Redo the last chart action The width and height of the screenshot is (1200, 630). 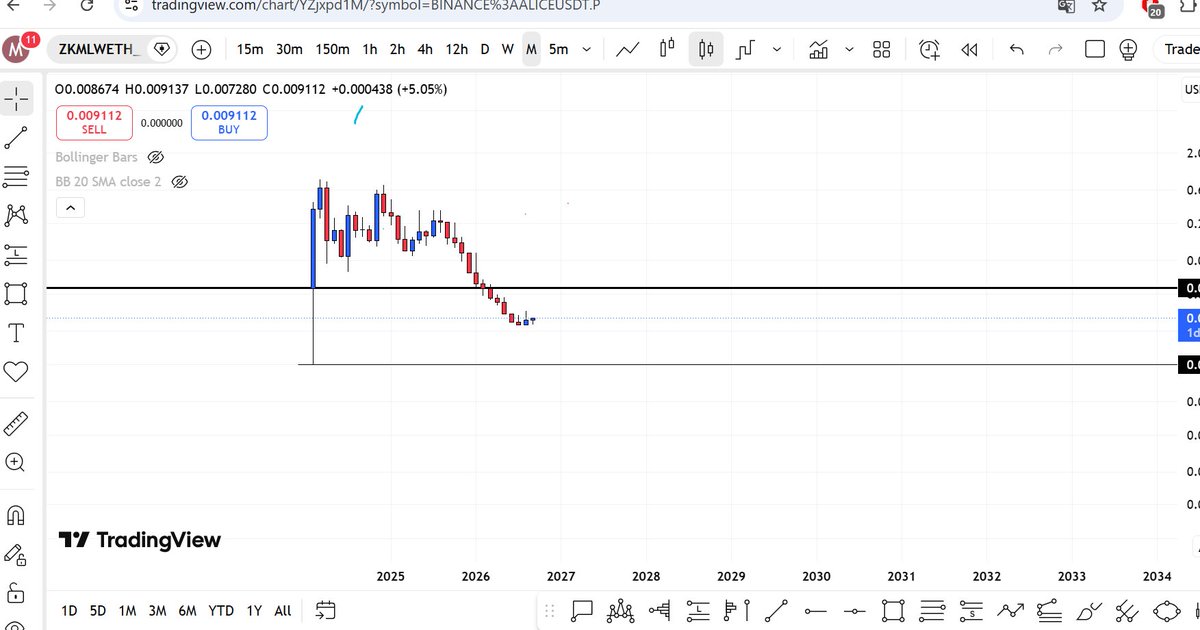1055,49
